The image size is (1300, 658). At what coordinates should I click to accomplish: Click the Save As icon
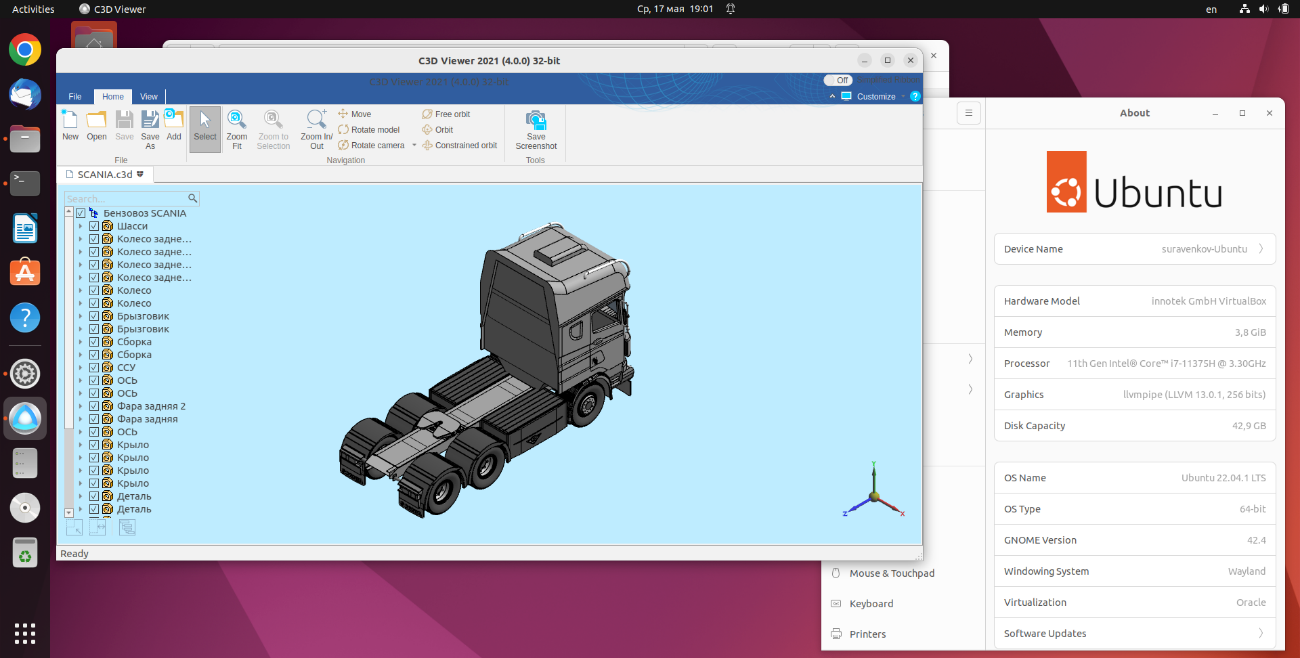(x=150, y=120)
